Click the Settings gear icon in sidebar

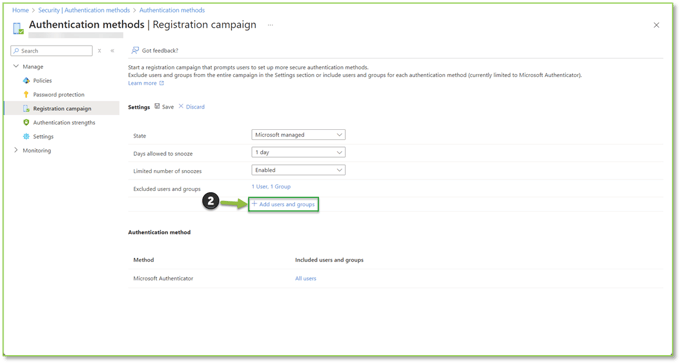26,136
